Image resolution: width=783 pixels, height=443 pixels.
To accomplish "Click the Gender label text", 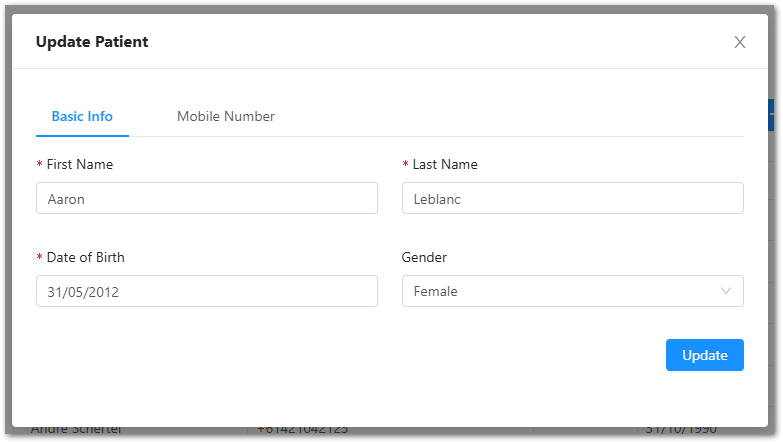I will (x=424, y=257).
